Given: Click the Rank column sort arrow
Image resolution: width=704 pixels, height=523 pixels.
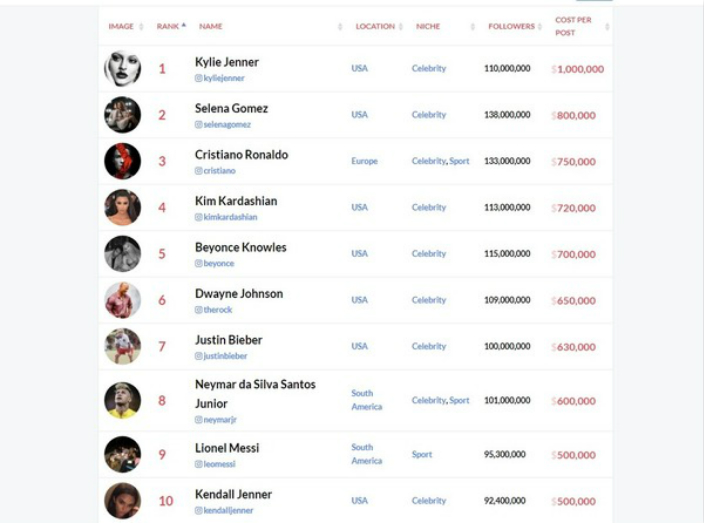Looking at the screenshot, I should pos(184,25).
